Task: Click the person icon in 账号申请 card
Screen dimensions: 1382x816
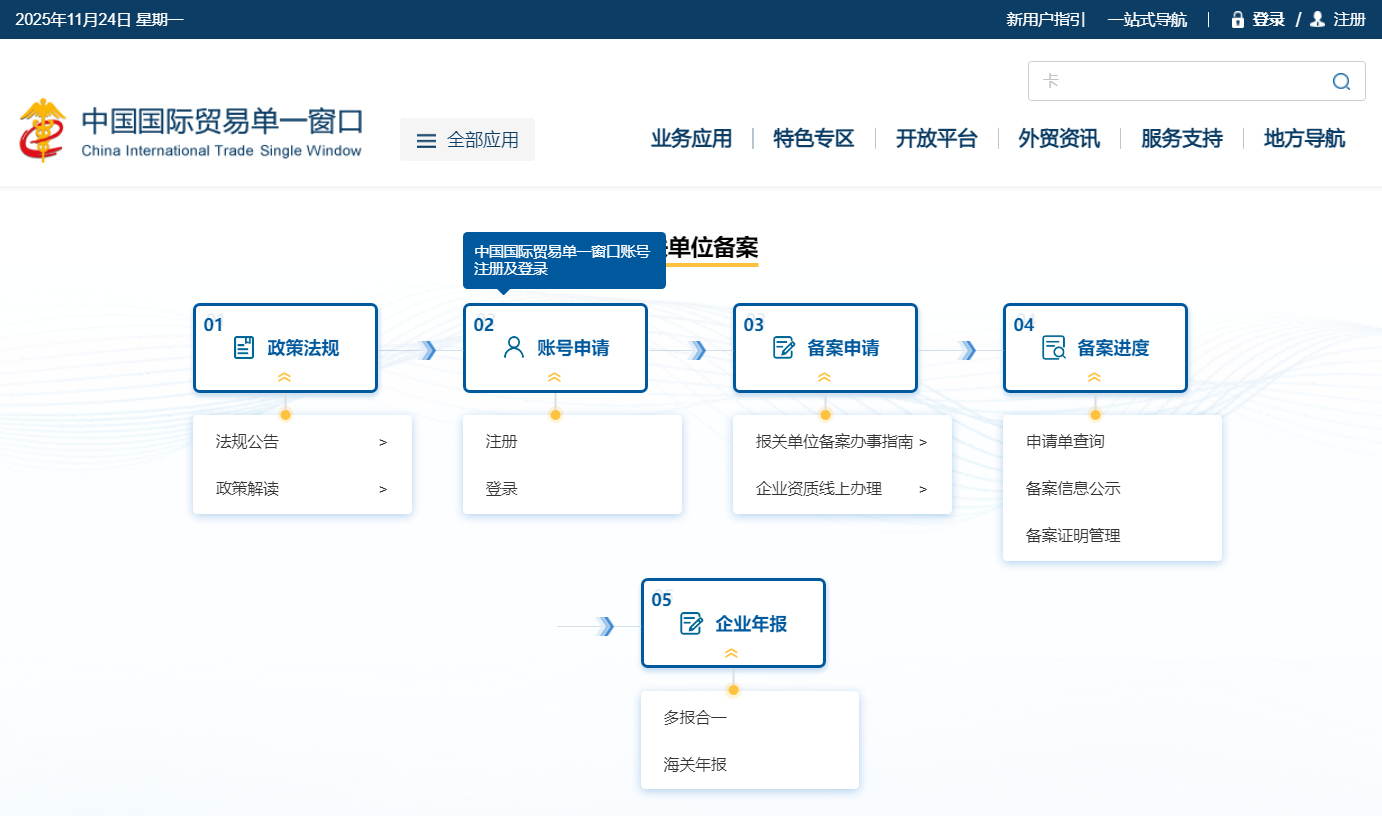Action: (x=514, y=348)
